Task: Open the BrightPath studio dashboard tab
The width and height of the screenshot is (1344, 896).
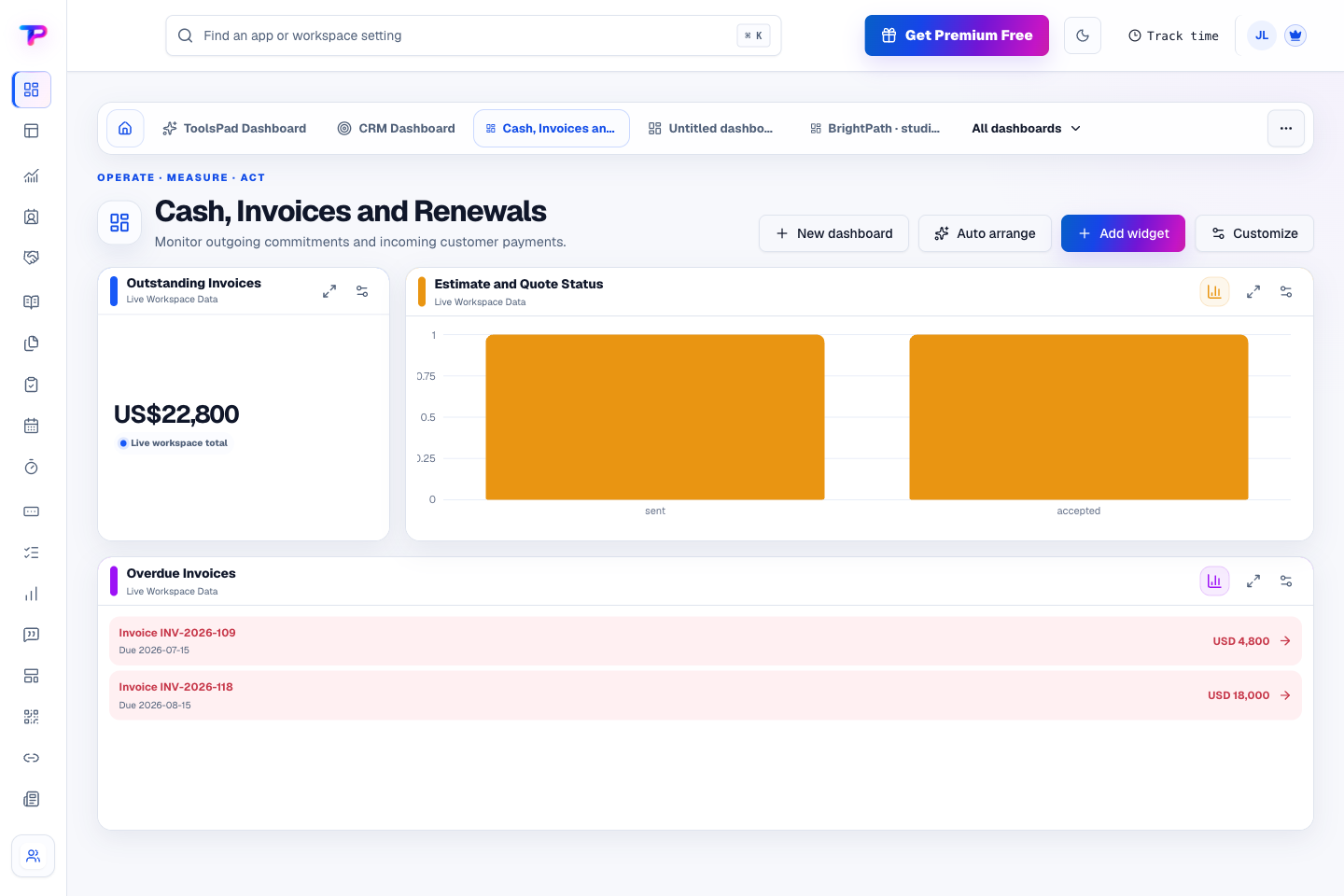Action: [875, 128]
